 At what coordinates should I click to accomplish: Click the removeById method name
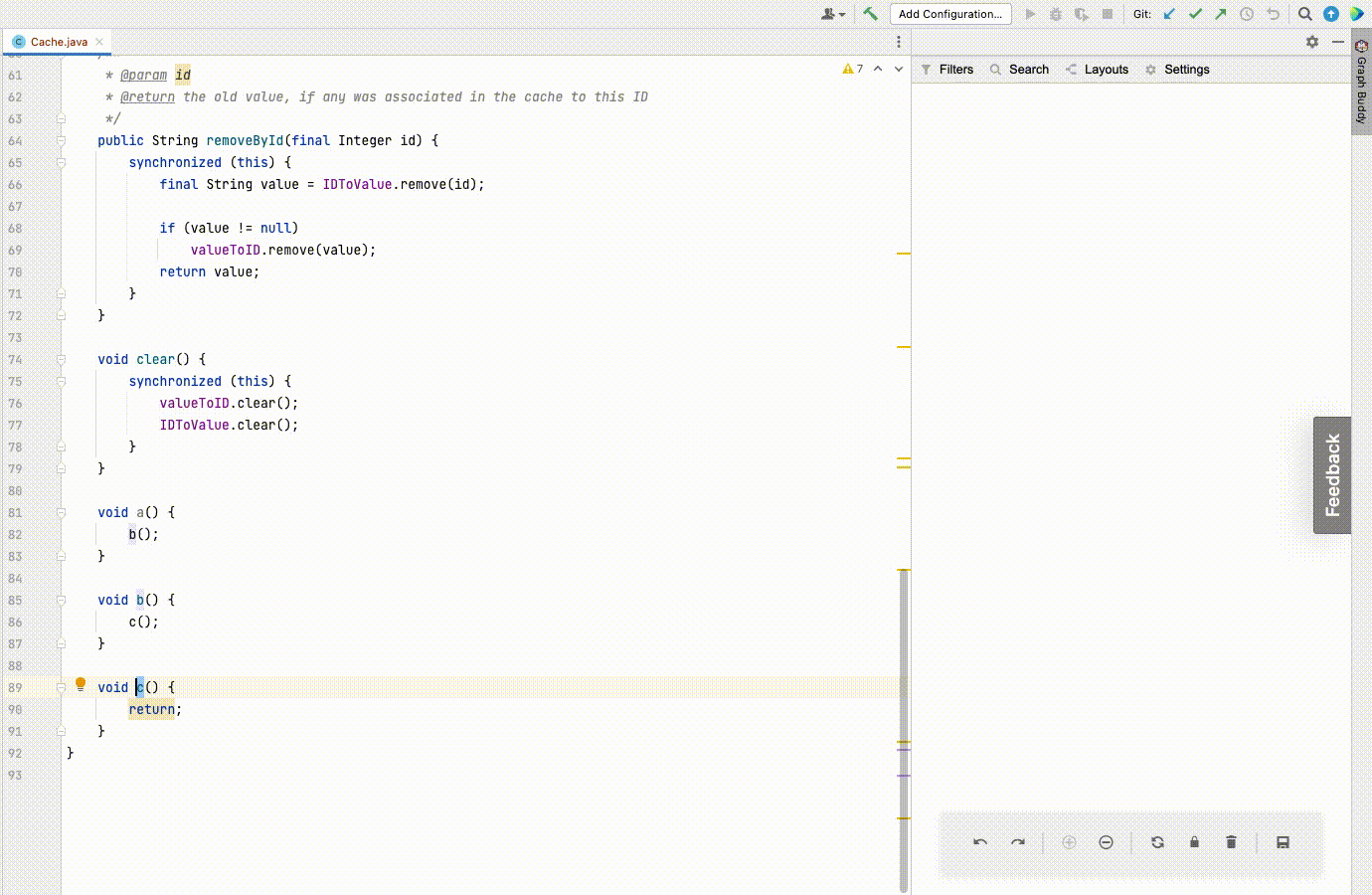[245, 140]
